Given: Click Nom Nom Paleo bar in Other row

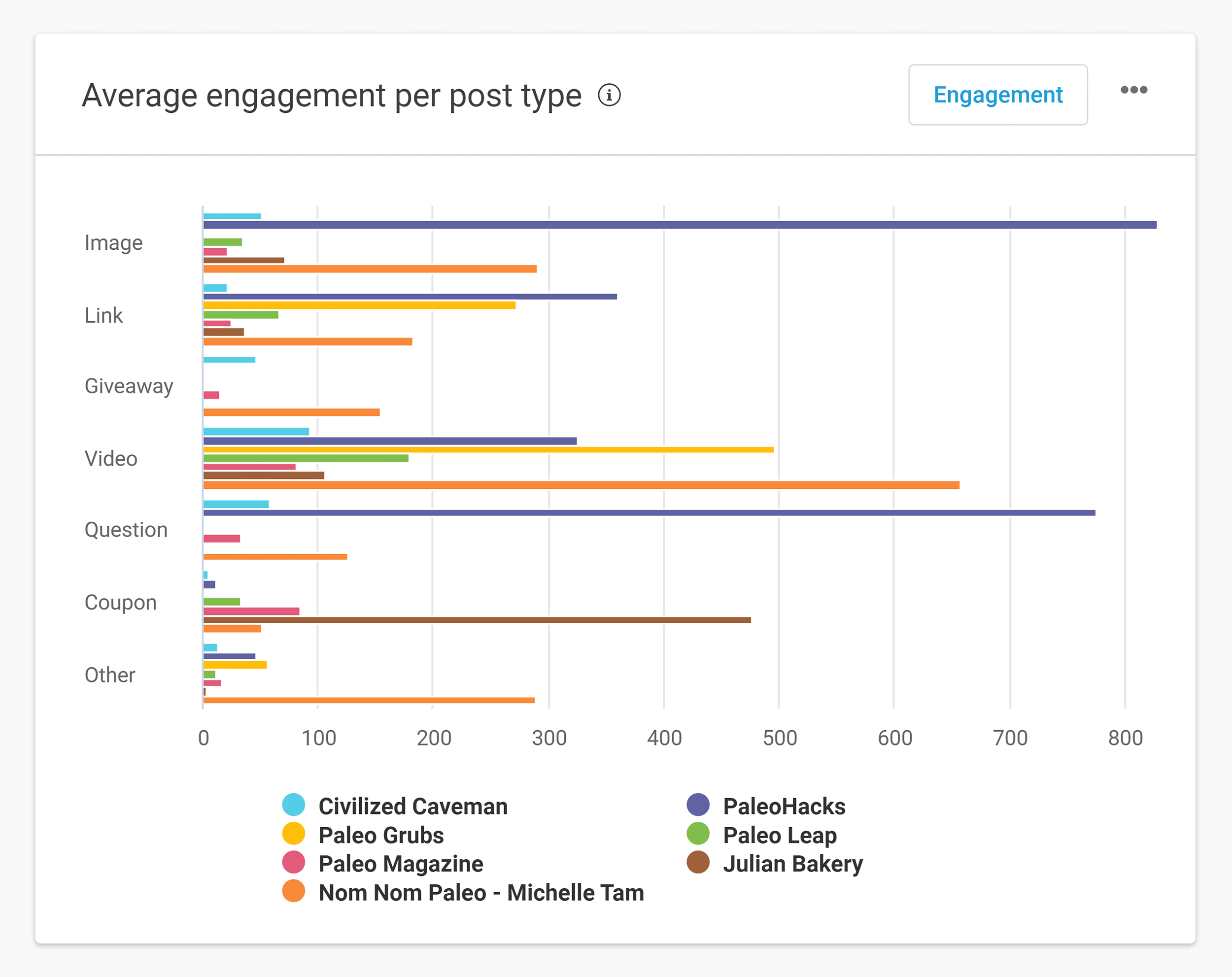Looking at the screenshot, I should click(x=369, y=700).
